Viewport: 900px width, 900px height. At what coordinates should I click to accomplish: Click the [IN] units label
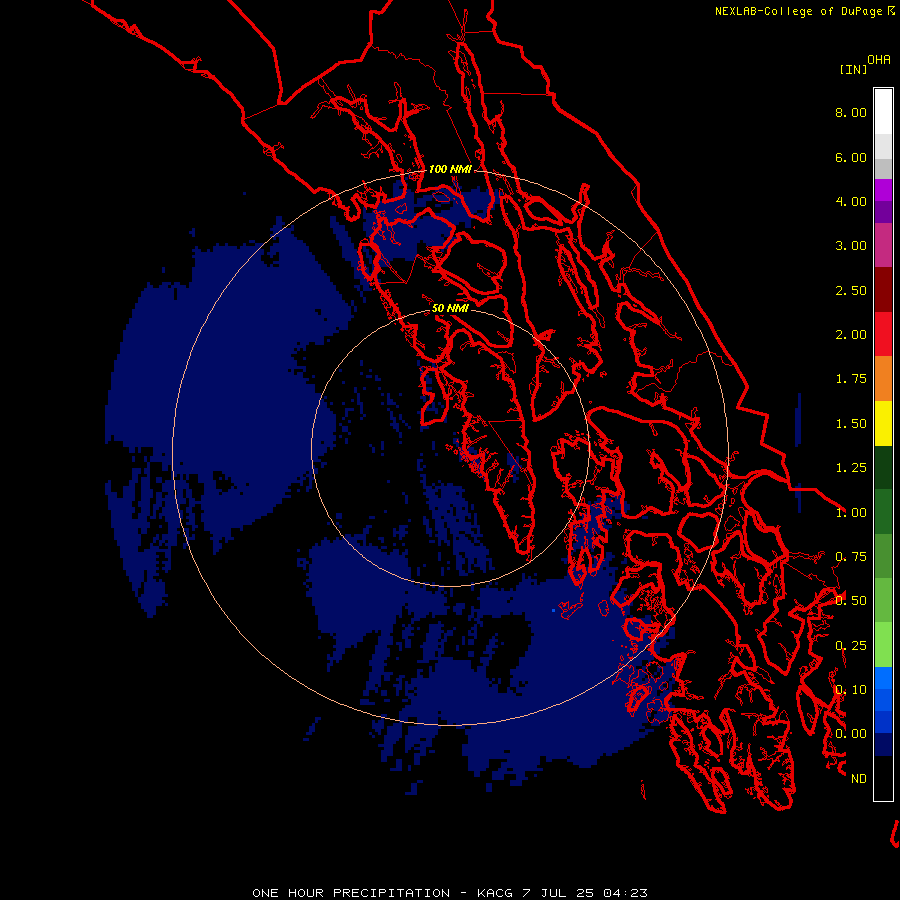[853, 69]
